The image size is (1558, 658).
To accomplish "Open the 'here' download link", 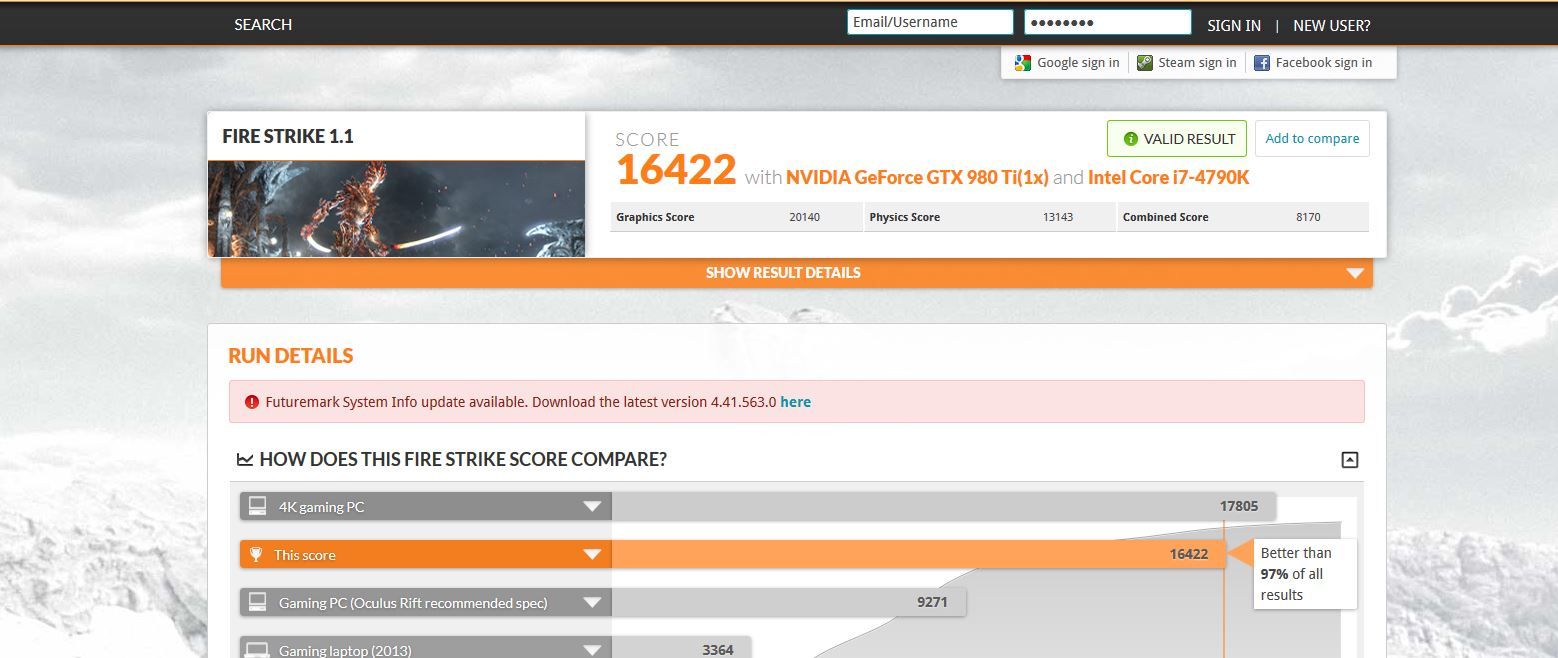I will point(795,402).
